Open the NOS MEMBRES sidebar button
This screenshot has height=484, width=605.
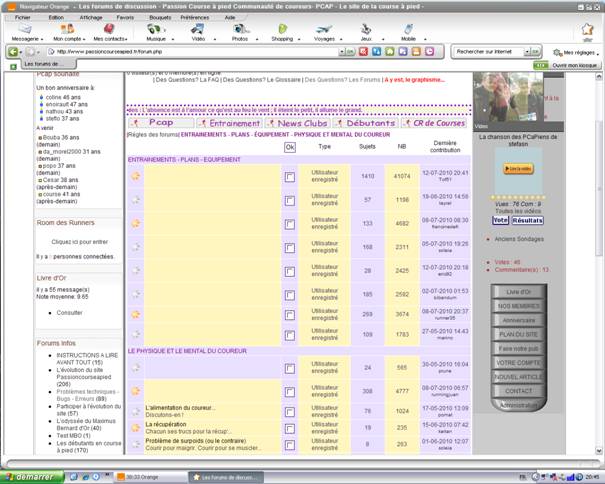pos(518,306)
